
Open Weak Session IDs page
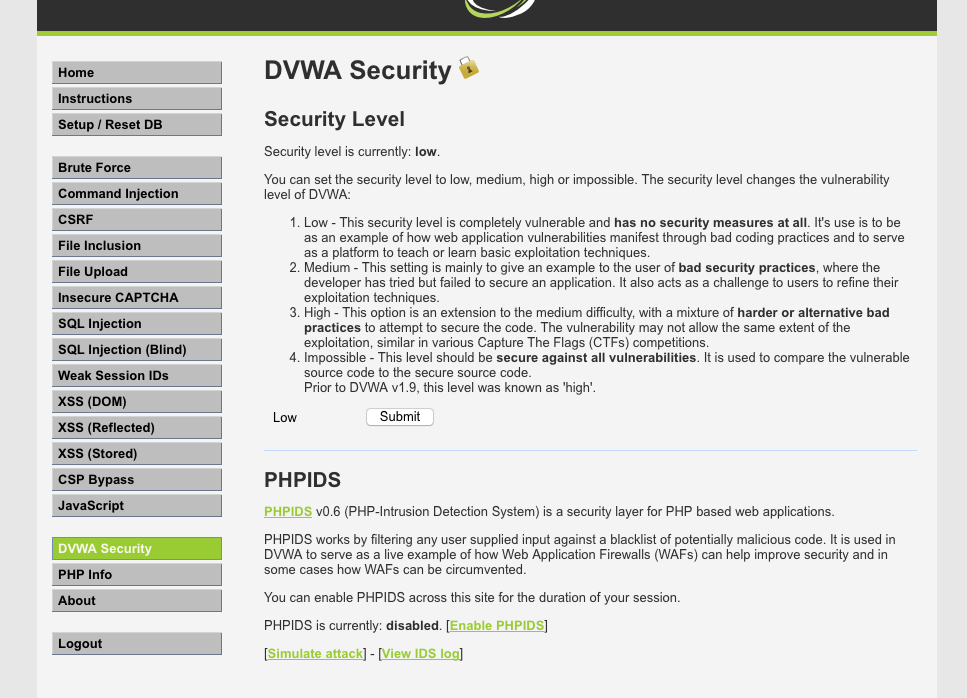[137, 375]
